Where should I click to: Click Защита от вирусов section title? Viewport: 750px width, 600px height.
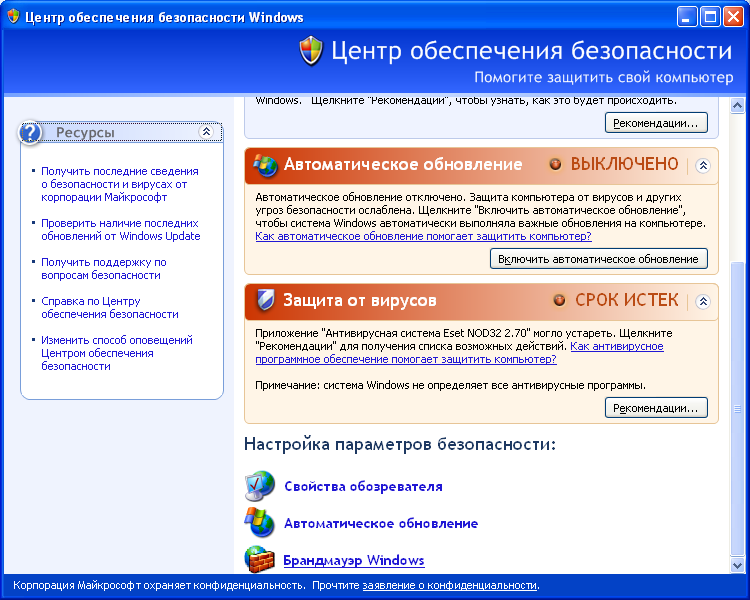(x=360, y=300)
